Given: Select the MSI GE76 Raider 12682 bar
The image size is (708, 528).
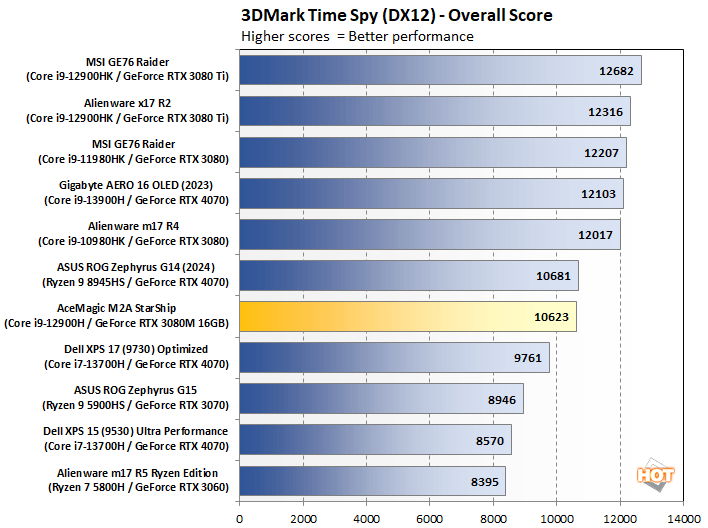Looking at the screenshot, I should [440, 71].
